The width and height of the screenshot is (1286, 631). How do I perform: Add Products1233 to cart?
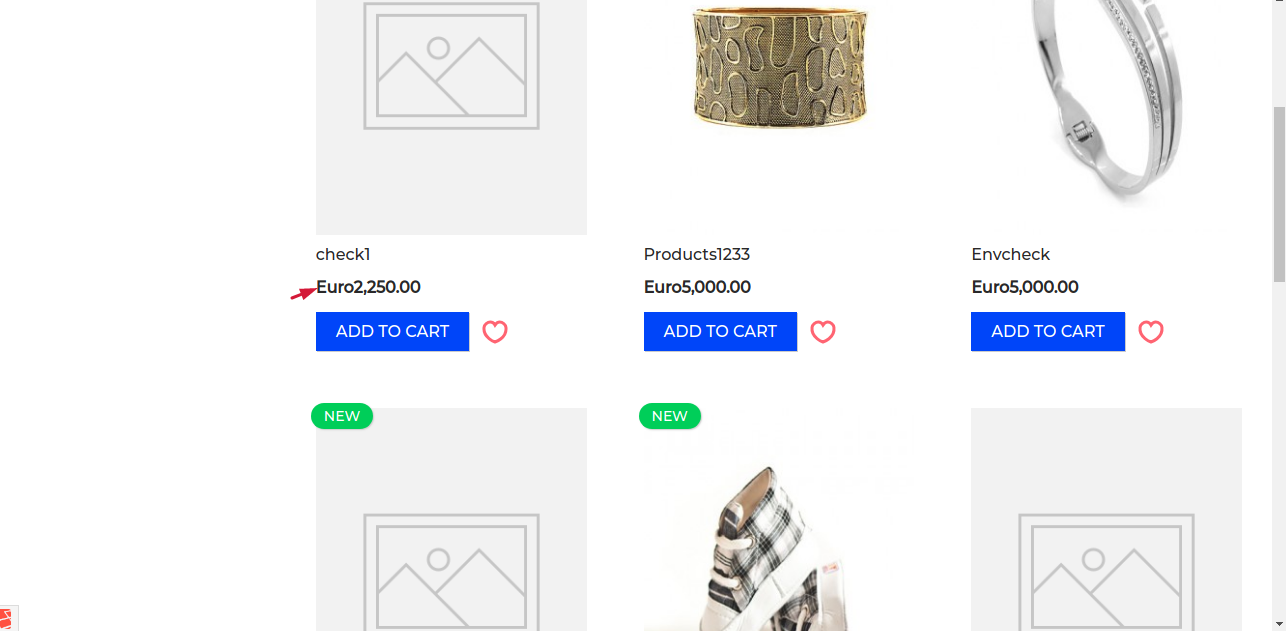point(720,331)
